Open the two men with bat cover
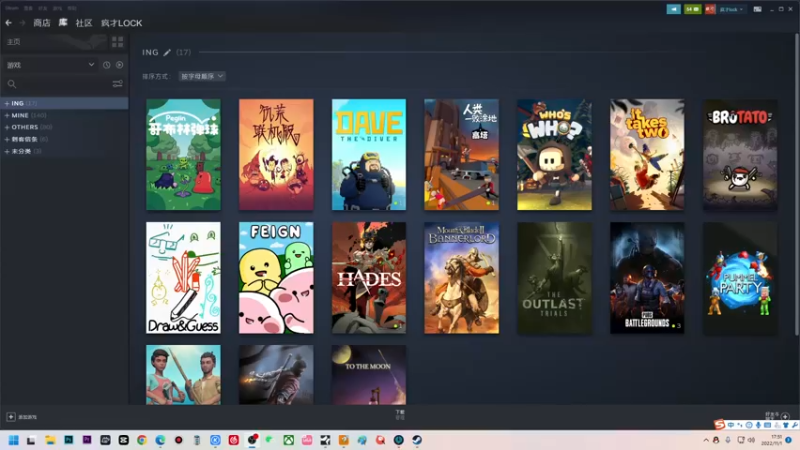This screenshot has height=450, width=800. point(183,375)
